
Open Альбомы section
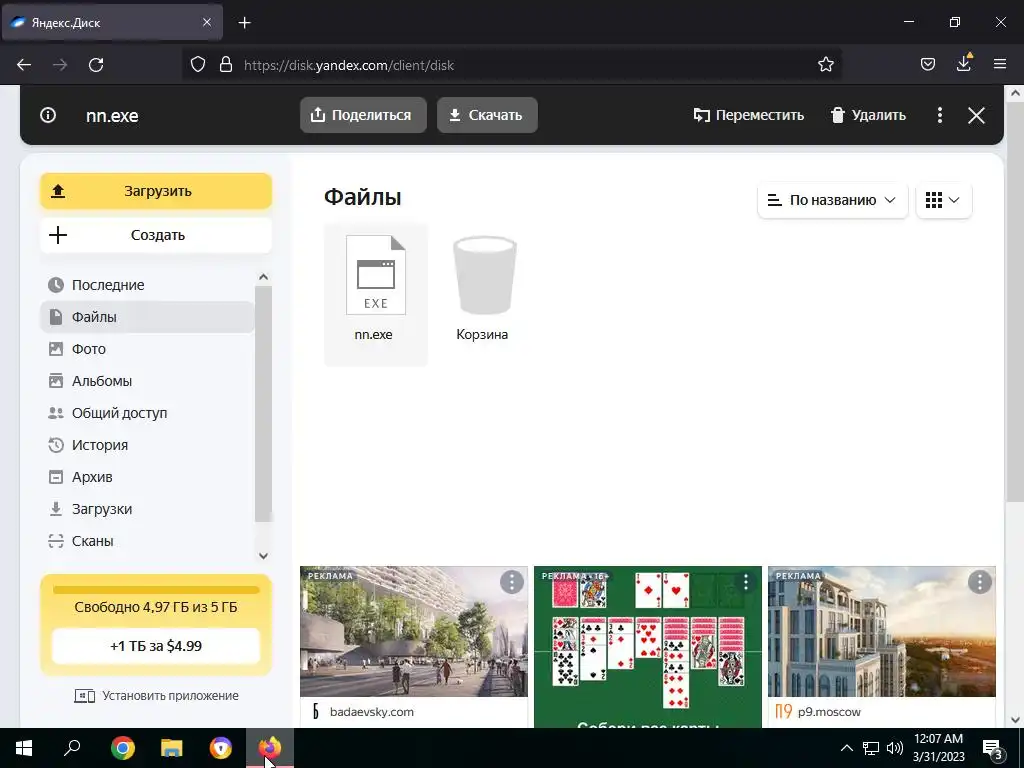coord(148,381)
